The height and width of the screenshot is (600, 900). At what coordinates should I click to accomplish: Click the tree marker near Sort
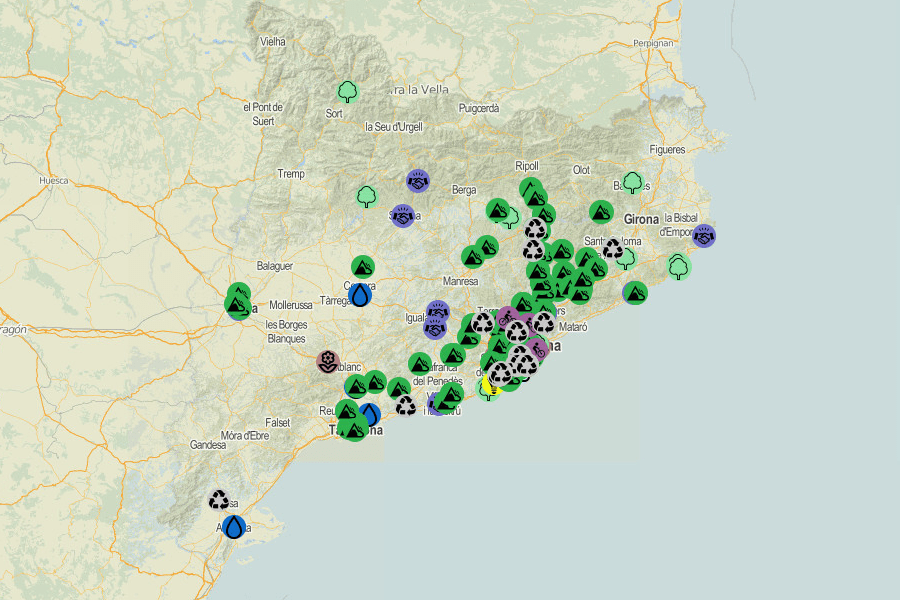coord(347,92)
